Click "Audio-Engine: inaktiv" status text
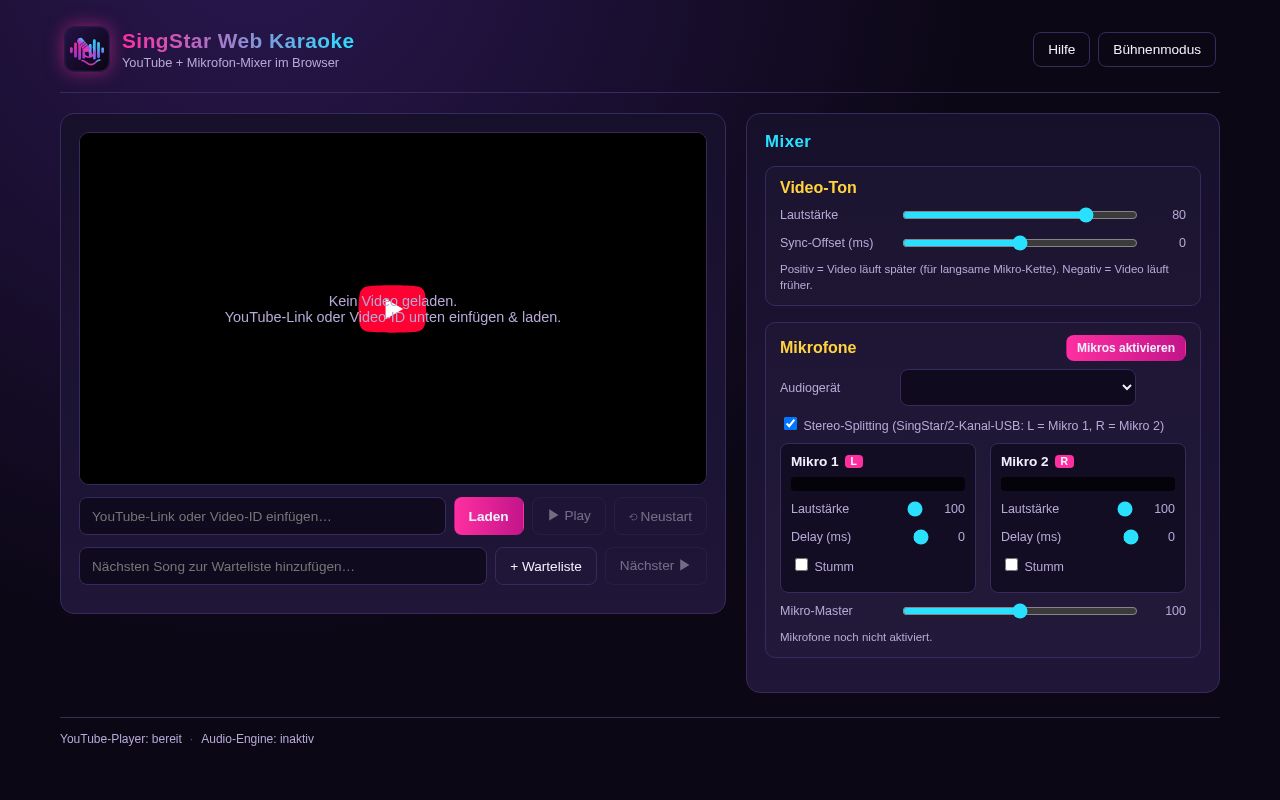This screenshot has width=1280, height=800. click(257, 739)
